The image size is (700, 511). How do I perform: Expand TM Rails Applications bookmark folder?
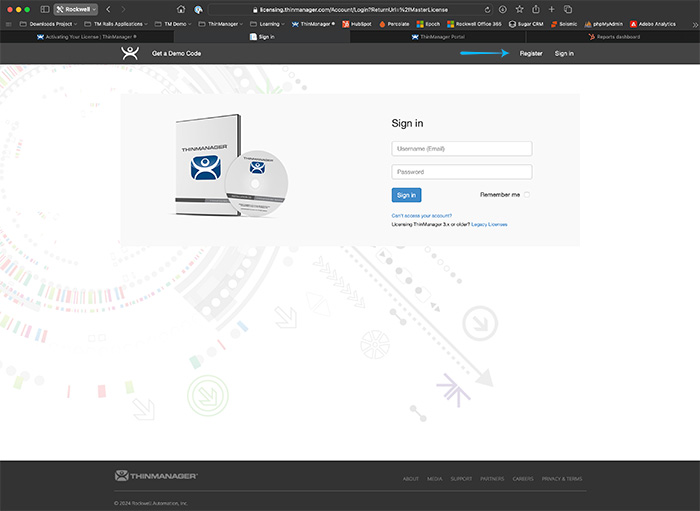pos(116,24)
